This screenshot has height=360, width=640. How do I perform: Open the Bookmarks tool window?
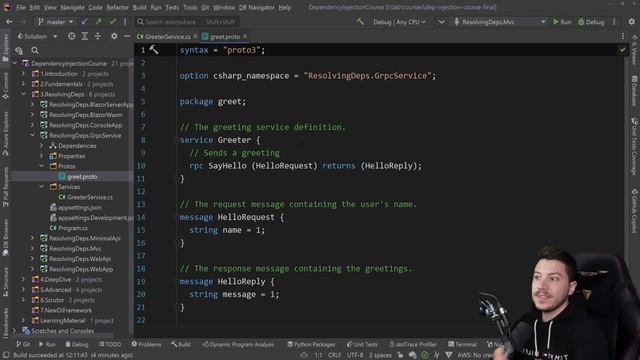click(x=5, y=323)
